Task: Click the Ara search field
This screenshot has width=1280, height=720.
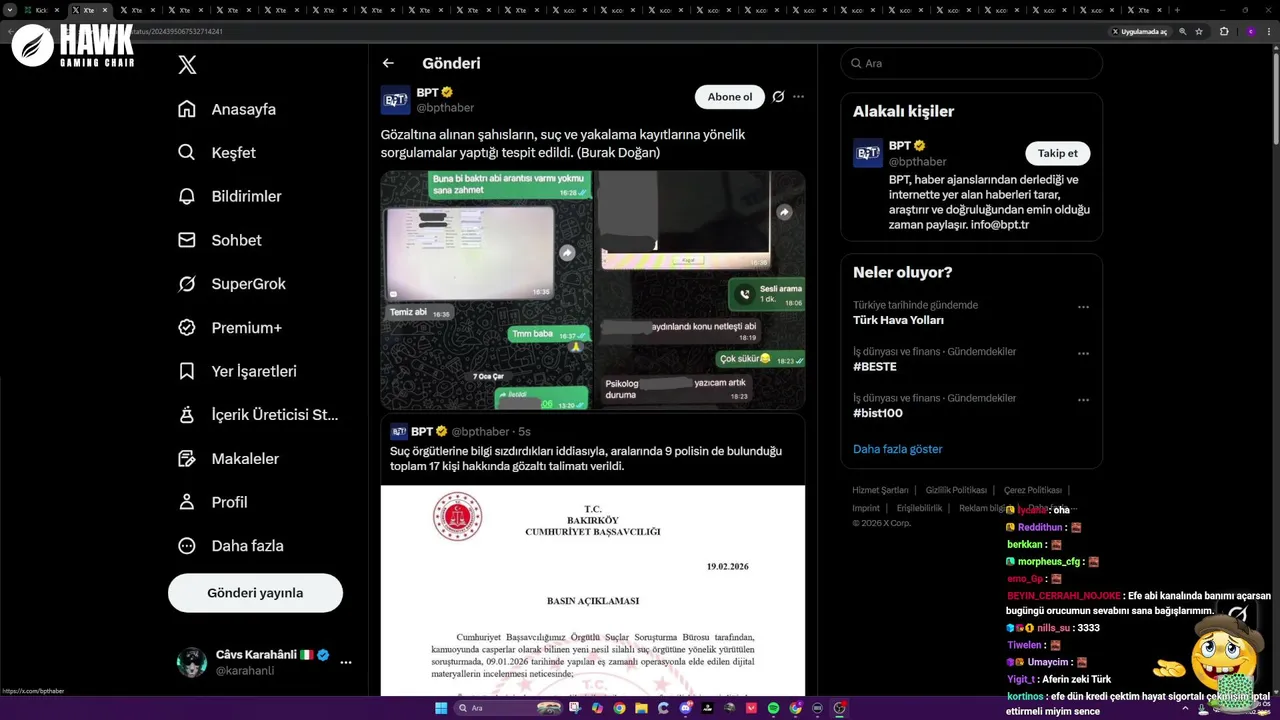Action: click(971, 63)
